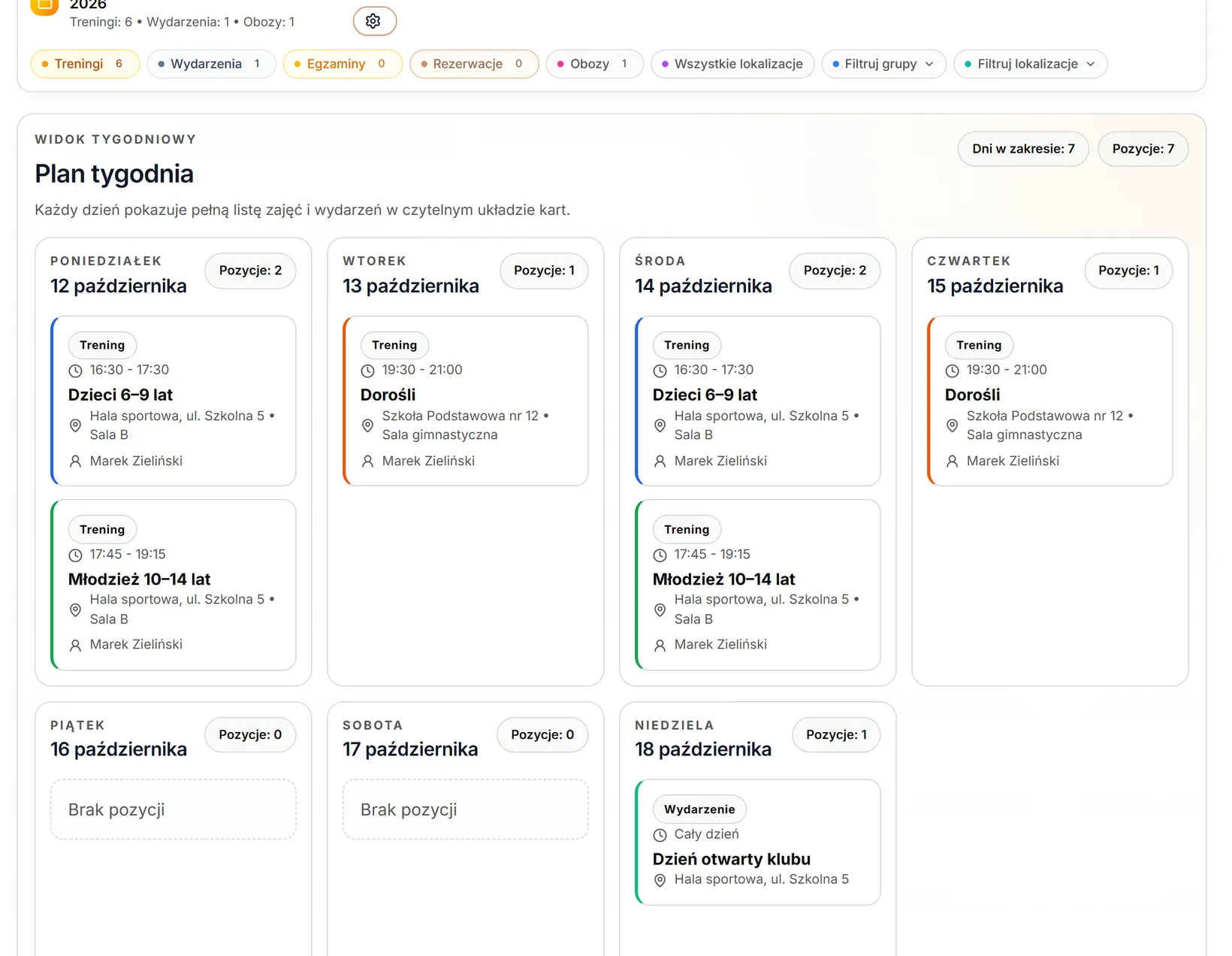Click clock icon on Monday Dzieci 6–9 lat card
This screenshot has height=956, width=1232.
click(x=75, y=371)
